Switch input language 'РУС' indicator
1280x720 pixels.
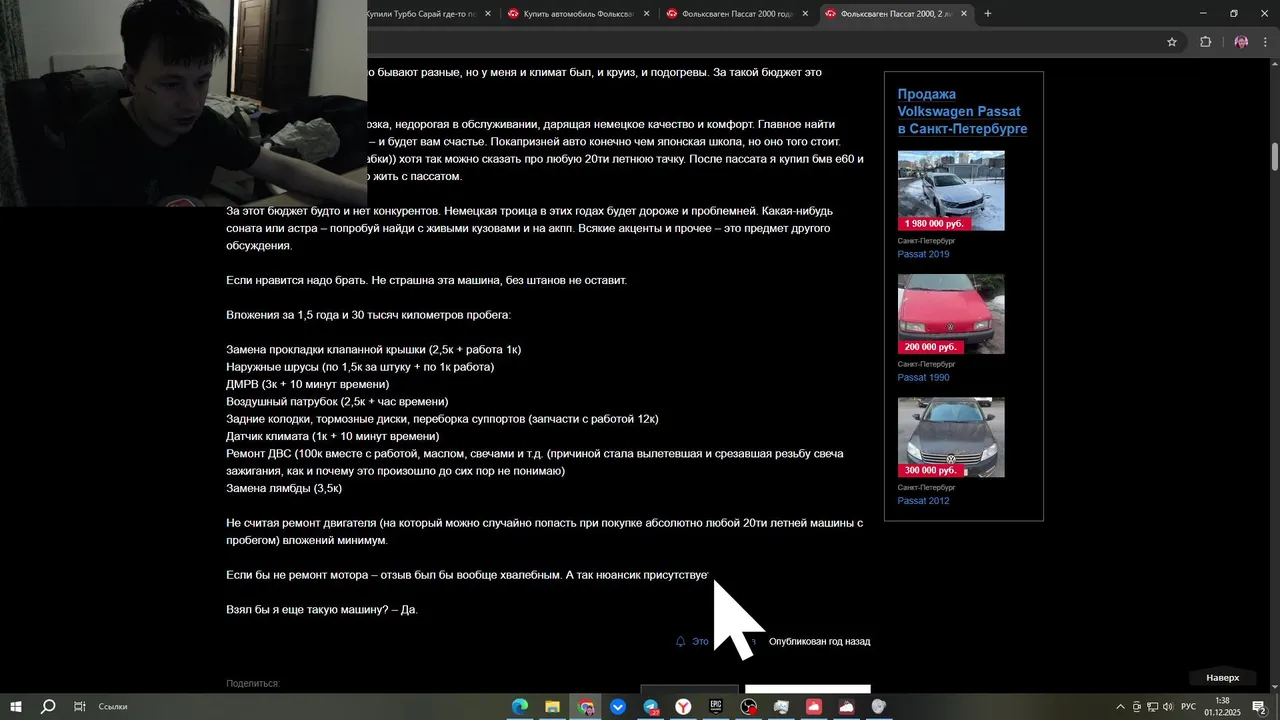pos(1188,707)
